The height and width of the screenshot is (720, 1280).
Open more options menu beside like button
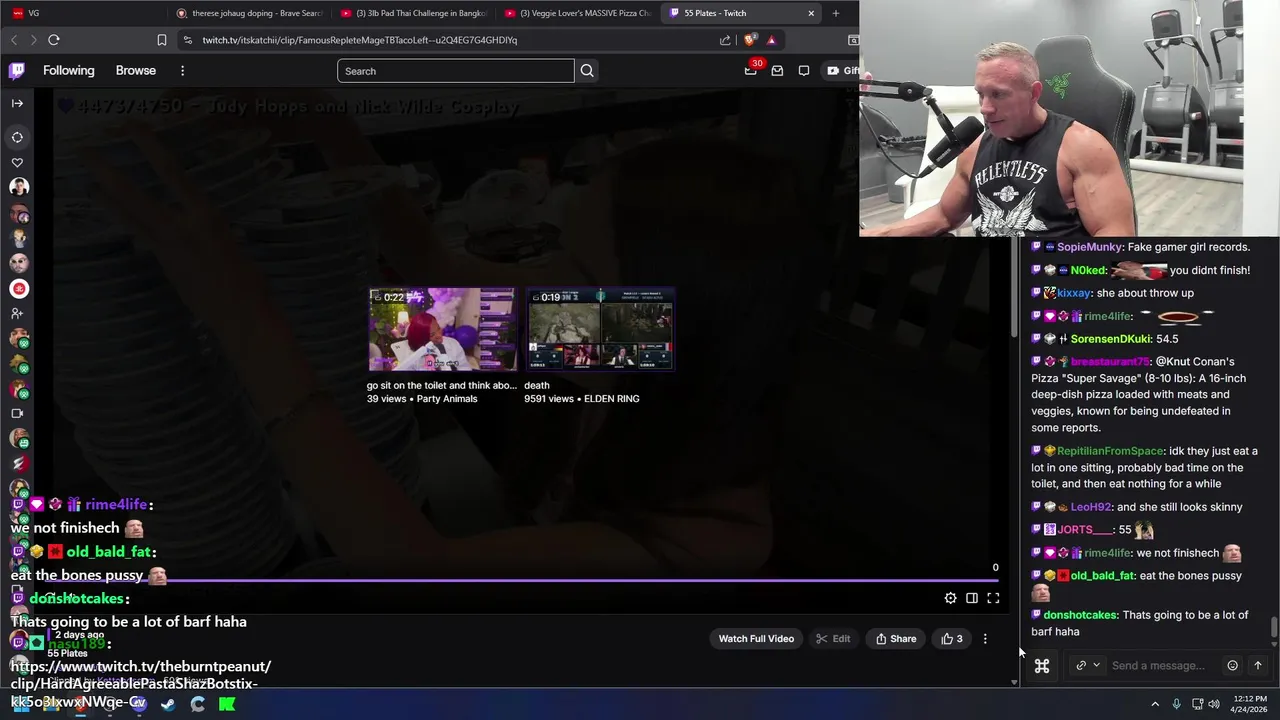985,639
